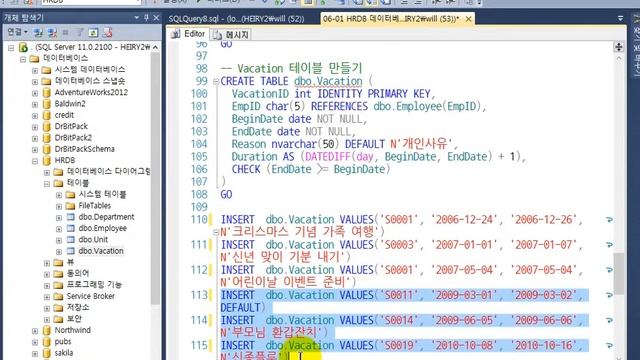
Task: Click the pubs database cylinder icon
Action: [47, 342]
